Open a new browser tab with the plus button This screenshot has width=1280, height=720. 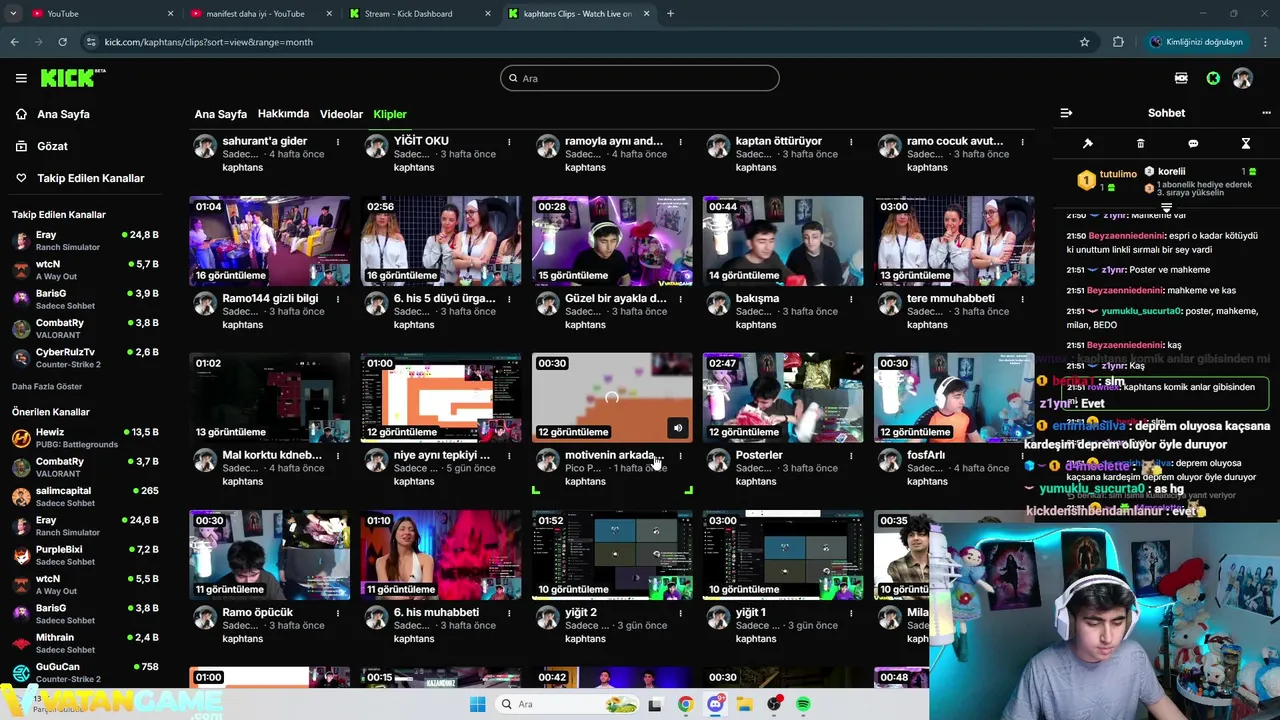coord(670,13)
